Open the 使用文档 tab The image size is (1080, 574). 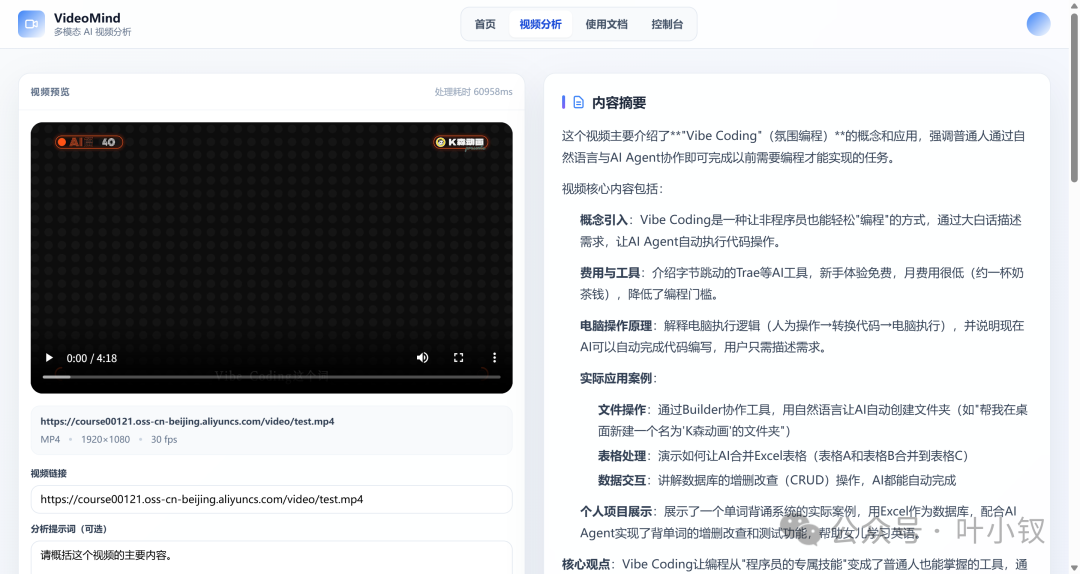pos(606,24)
